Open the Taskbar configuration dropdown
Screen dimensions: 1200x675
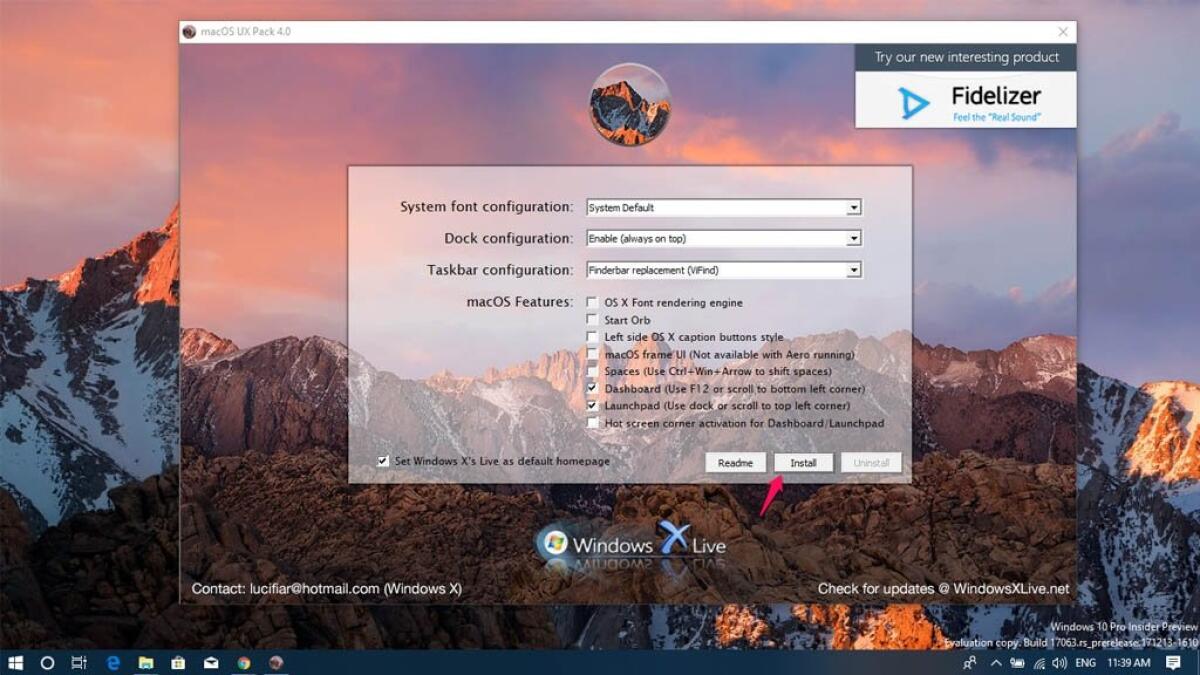pyautogui.click(x=853, y=269)
